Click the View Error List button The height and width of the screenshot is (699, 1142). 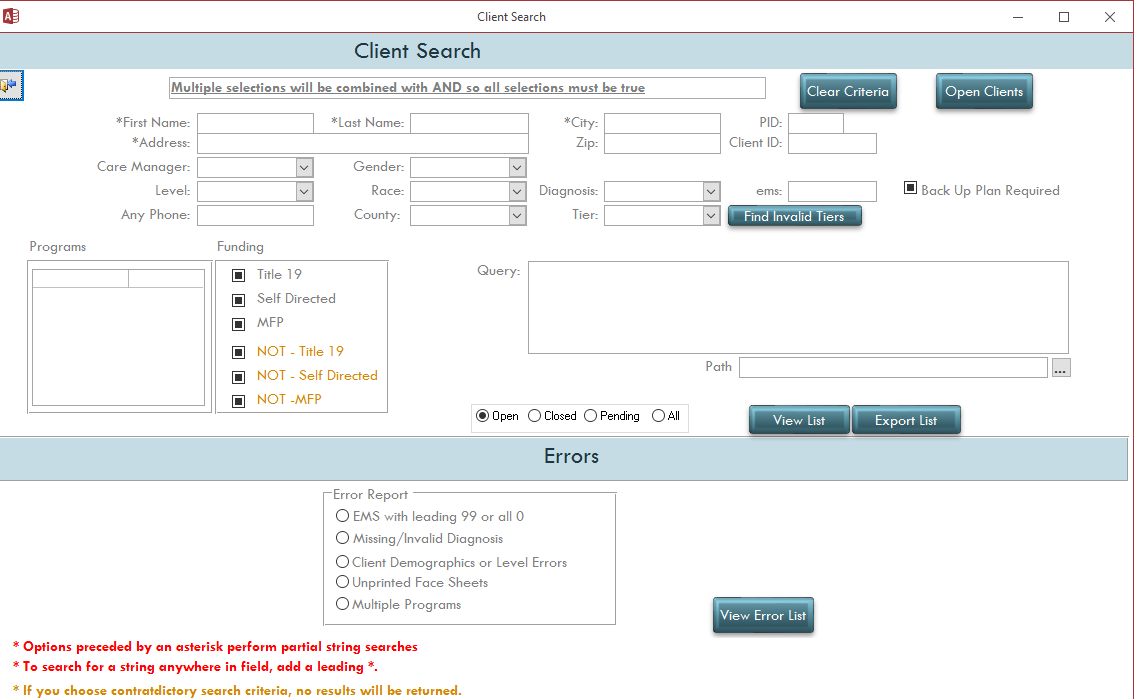763,615
